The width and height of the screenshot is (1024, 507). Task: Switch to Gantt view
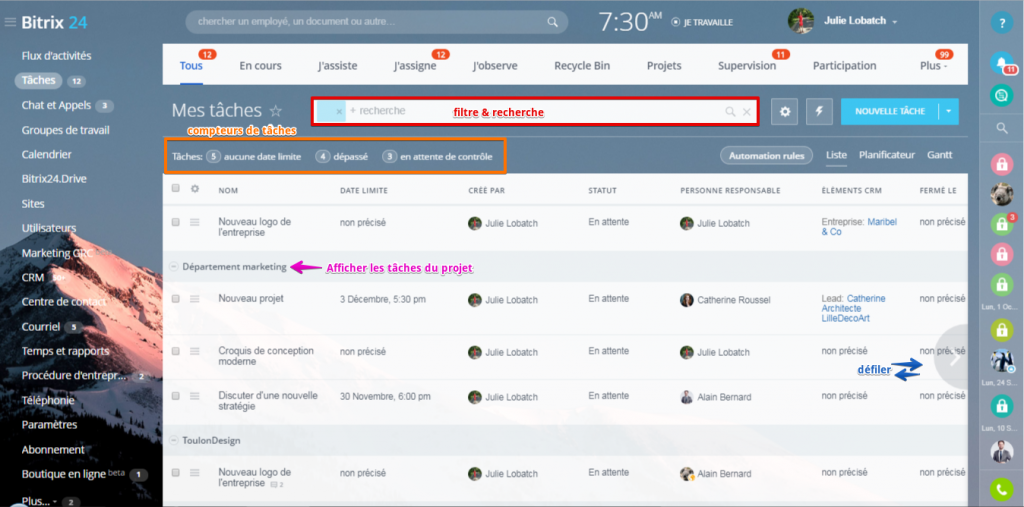940,155
